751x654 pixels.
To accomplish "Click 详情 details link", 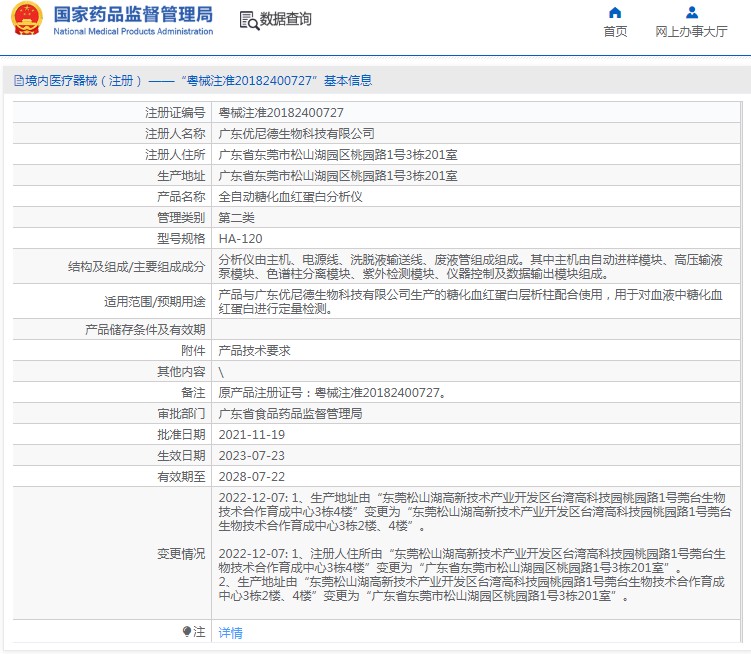I will (x=230, y=633).
